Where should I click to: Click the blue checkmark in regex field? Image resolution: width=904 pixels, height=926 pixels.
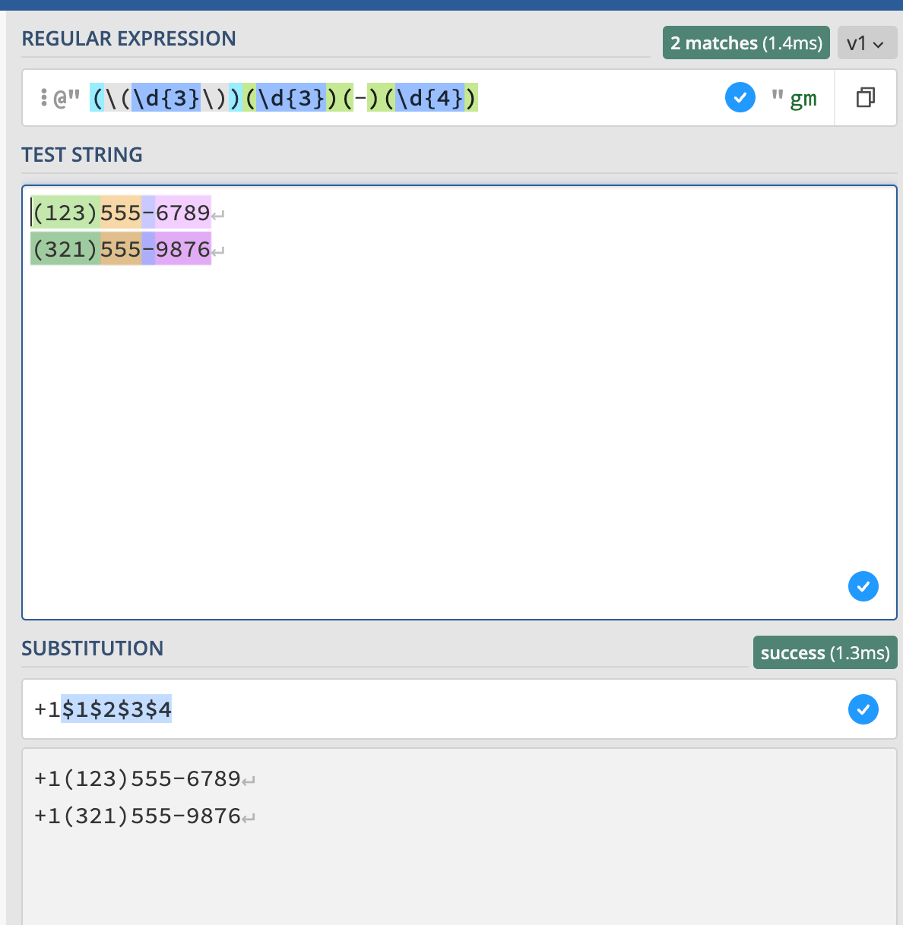pos(739,98)
